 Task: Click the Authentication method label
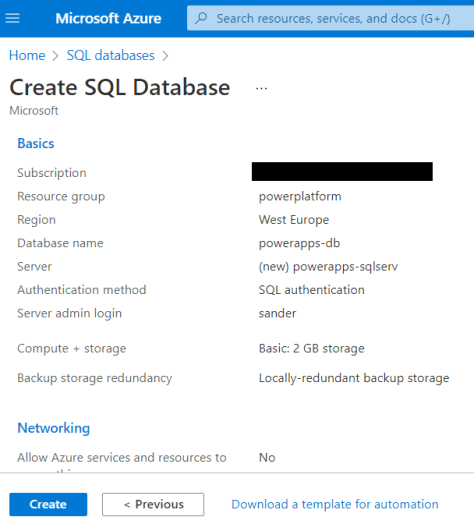tap(82, 290)
